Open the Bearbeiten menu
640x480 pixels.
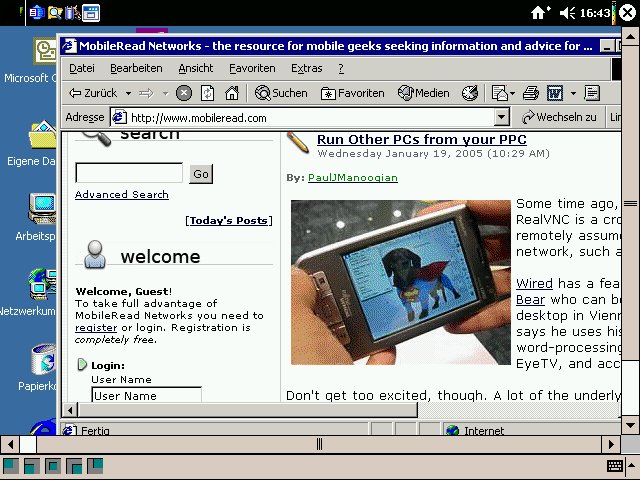[136, 68]
